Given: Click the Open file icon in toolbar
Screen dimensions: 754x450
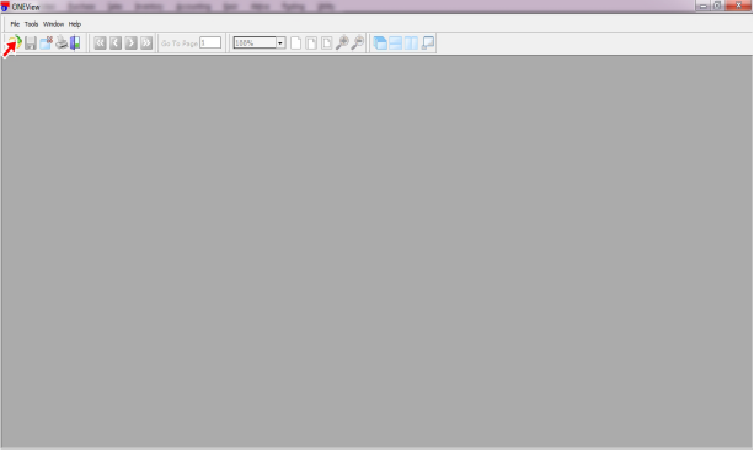Looking at the screenshot, I should click(x=15, y=43).
